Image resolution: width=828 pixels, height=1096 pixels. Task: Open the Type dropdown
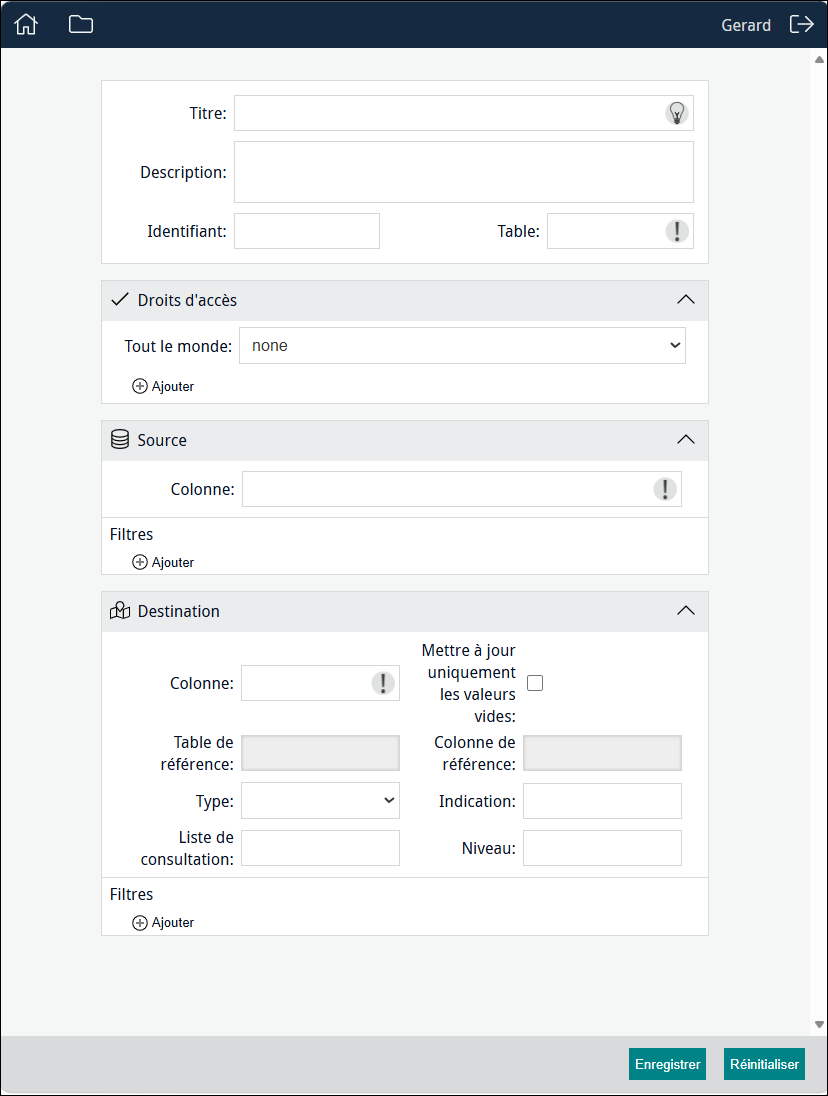(x=321, y=800)
